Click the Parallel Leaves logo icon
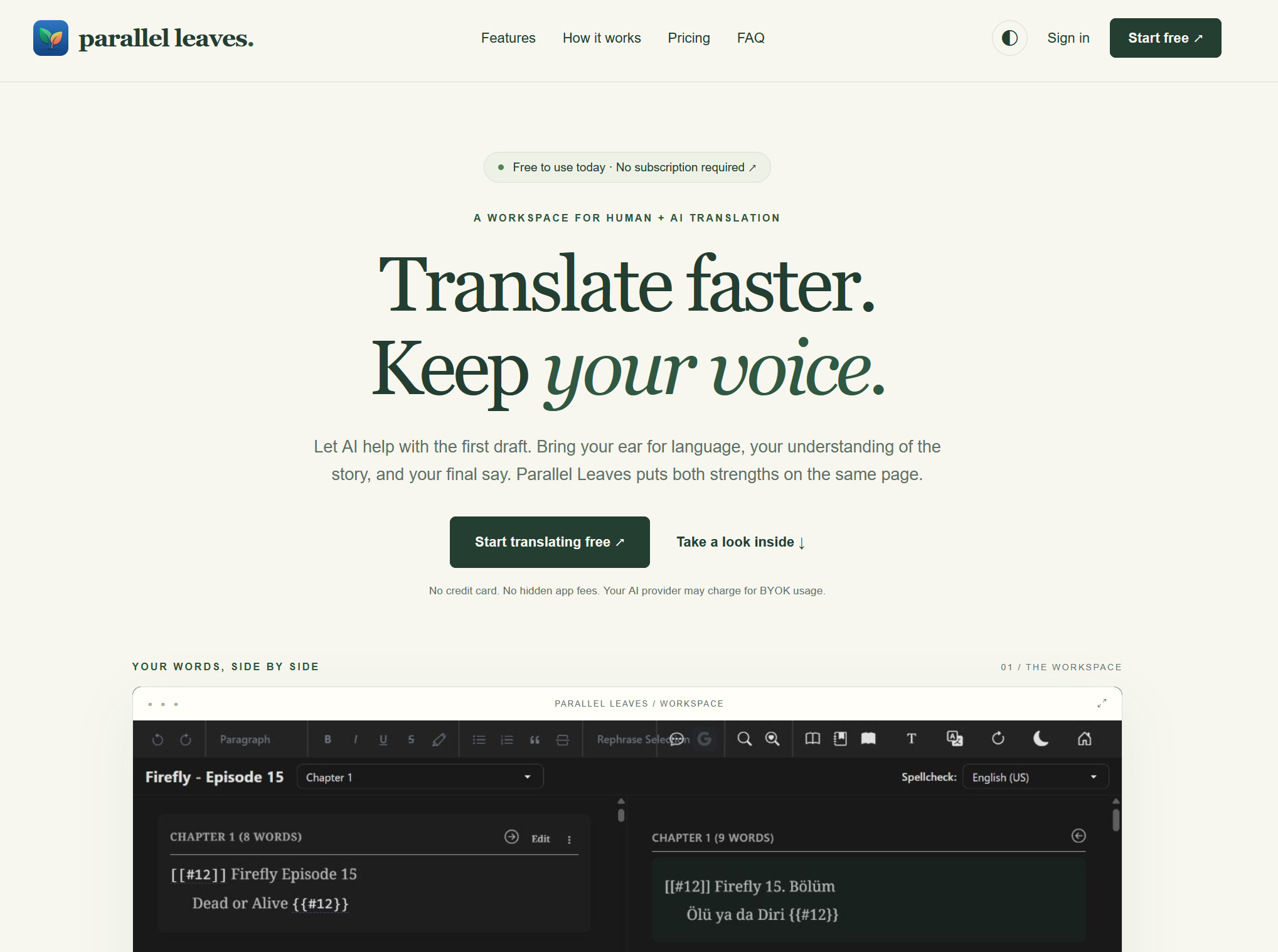1278x952 pixels. tap(51, 38)
